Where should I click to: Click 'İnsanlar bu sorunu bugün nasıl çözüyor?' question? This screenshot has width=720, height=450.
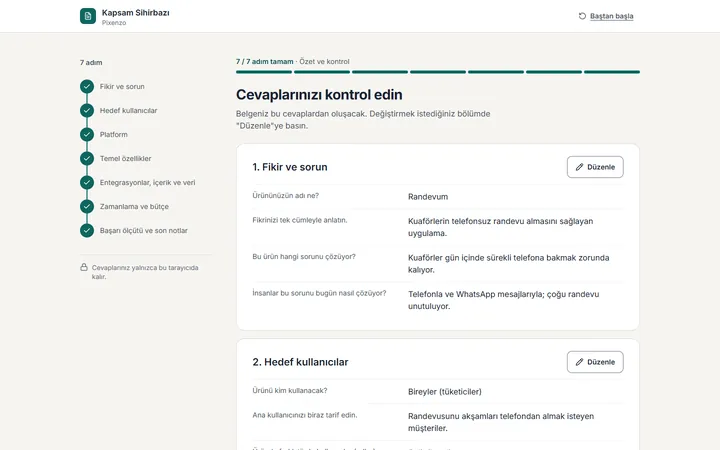[319, 293]
